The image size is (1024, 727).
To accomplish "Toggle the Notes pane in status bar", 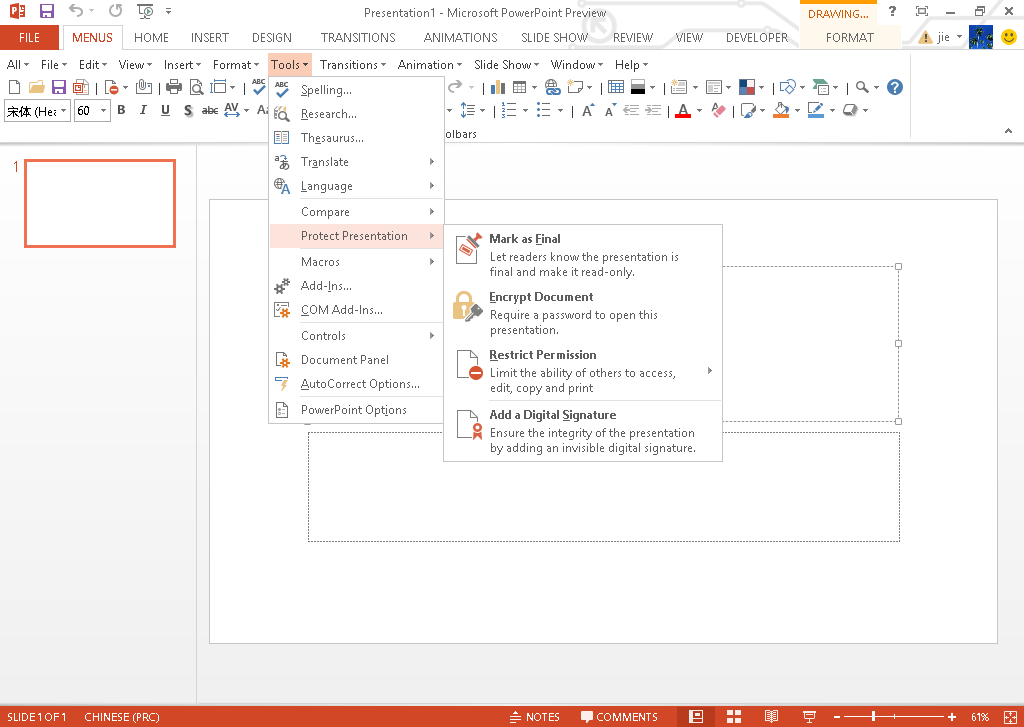I will pos(535,717).
